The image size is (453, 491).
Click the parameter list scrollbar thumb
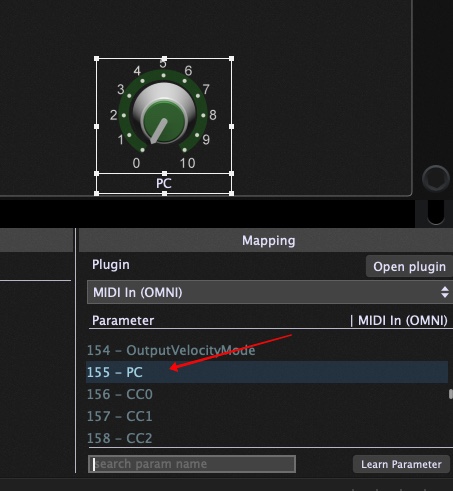[451, 394]
